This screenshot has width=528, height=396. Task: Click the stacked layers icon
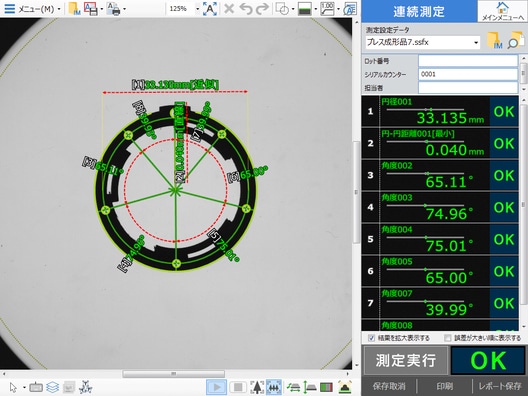pos(53,387)
